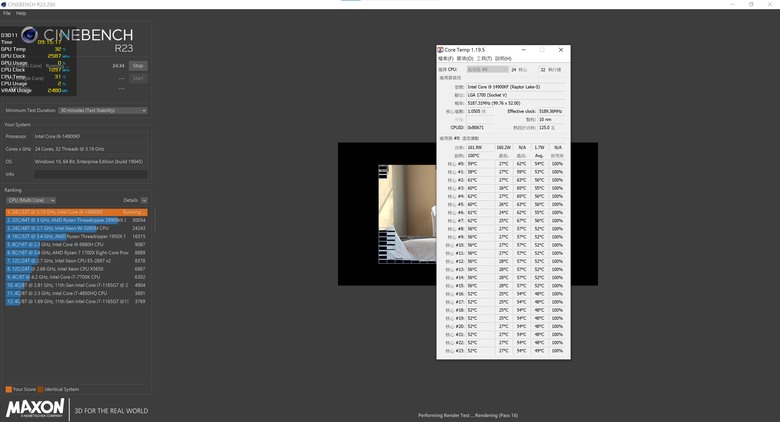
Task: Click the OS value Windows 10 Enterprise
Action: click(91, 162)
